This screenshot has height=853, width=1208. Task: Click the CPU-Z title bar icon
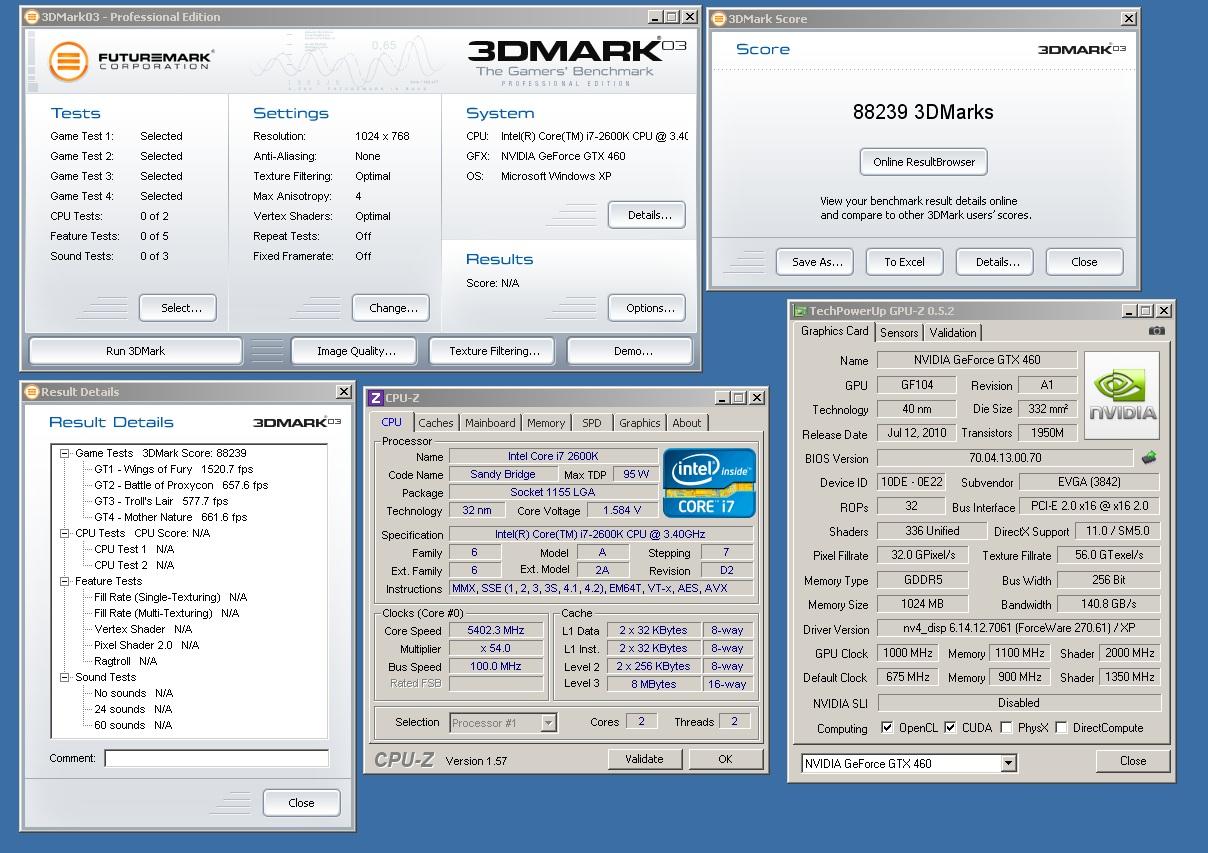click(x=375, y=398)
